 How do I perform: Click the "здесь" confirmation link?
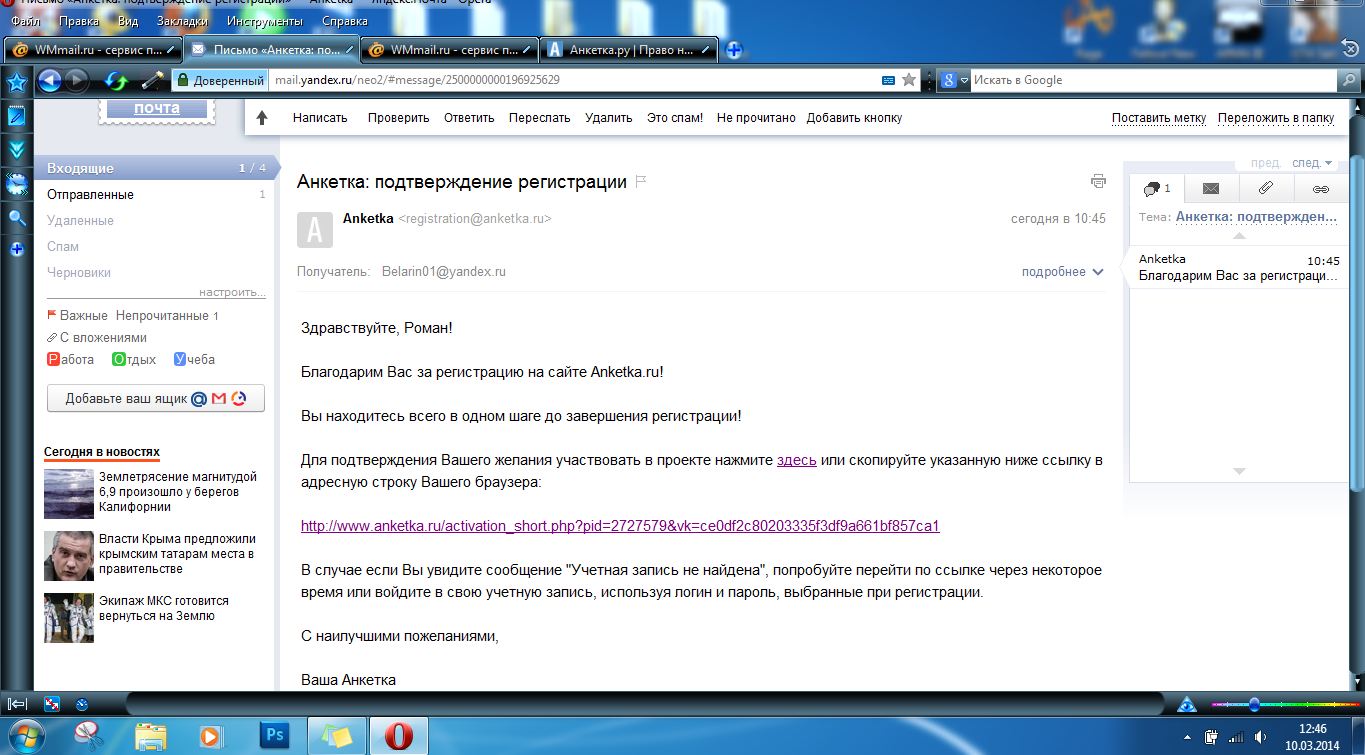click(797, 460)
